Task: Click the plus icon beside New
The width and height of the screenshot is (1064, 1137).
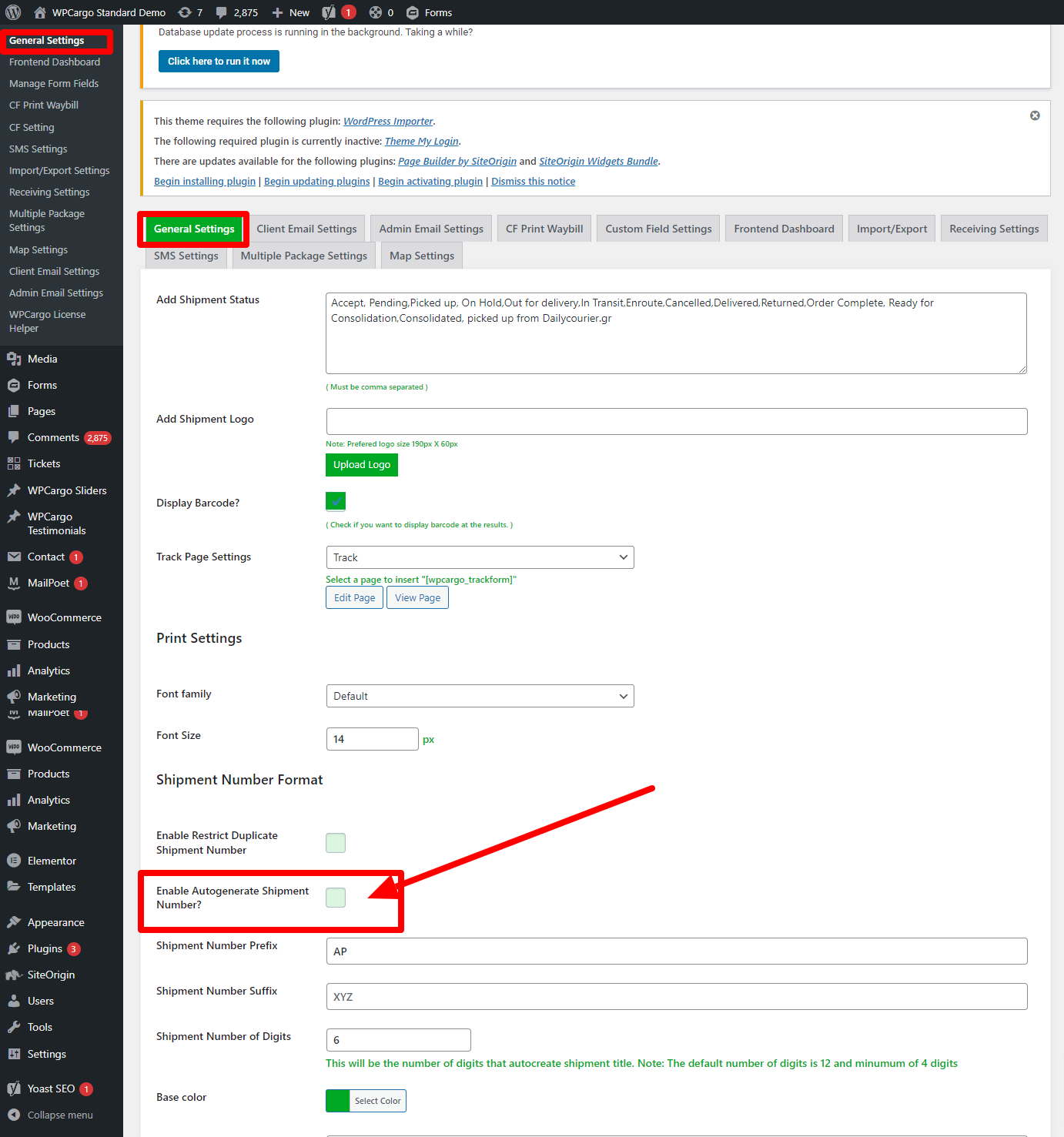Action: coord(278,12)
